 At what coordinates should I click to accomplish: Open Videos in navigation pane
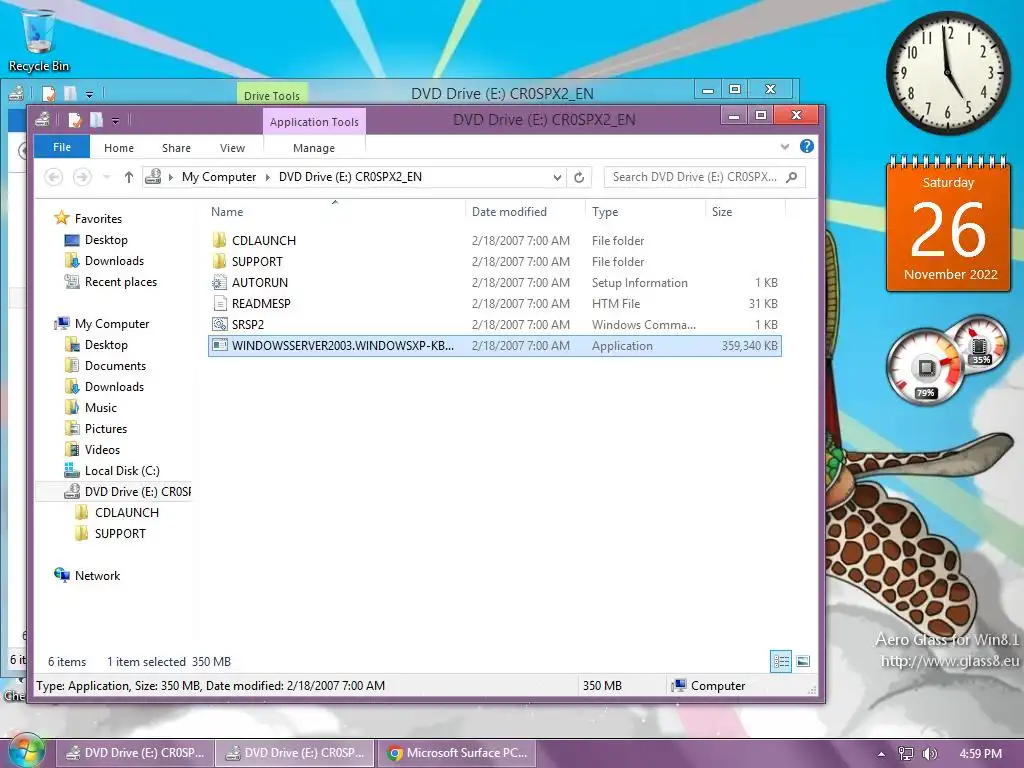coord(93,449)
